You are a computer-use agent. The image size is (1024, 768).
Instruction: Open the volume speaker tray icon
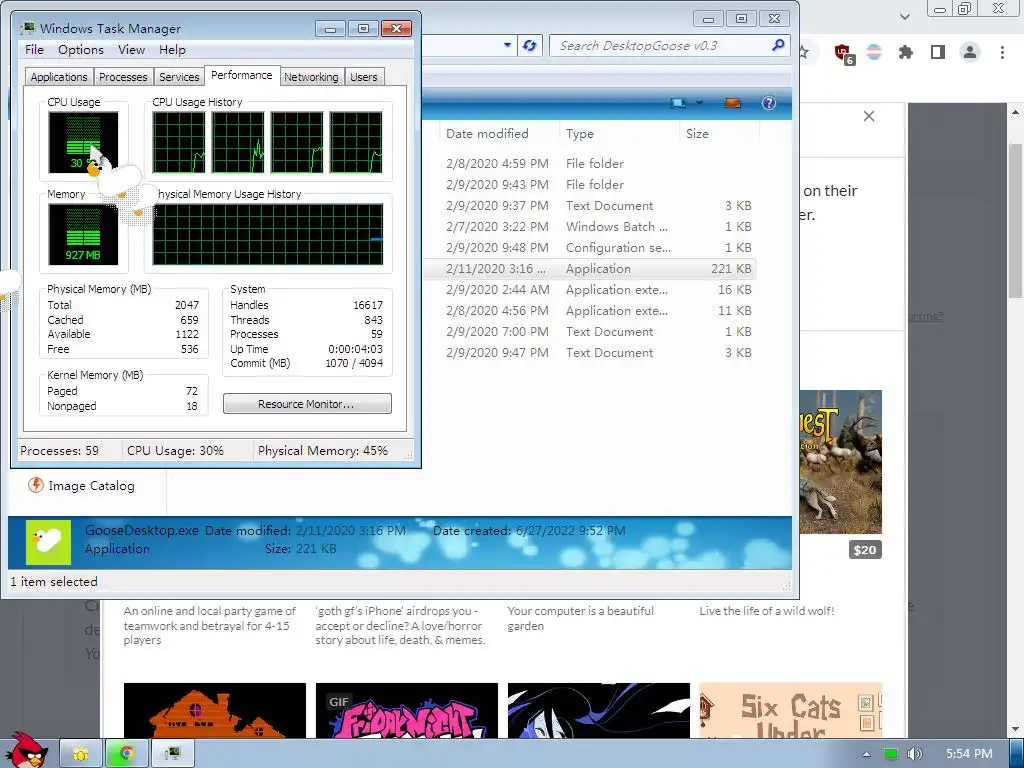(x=914, y=754)
